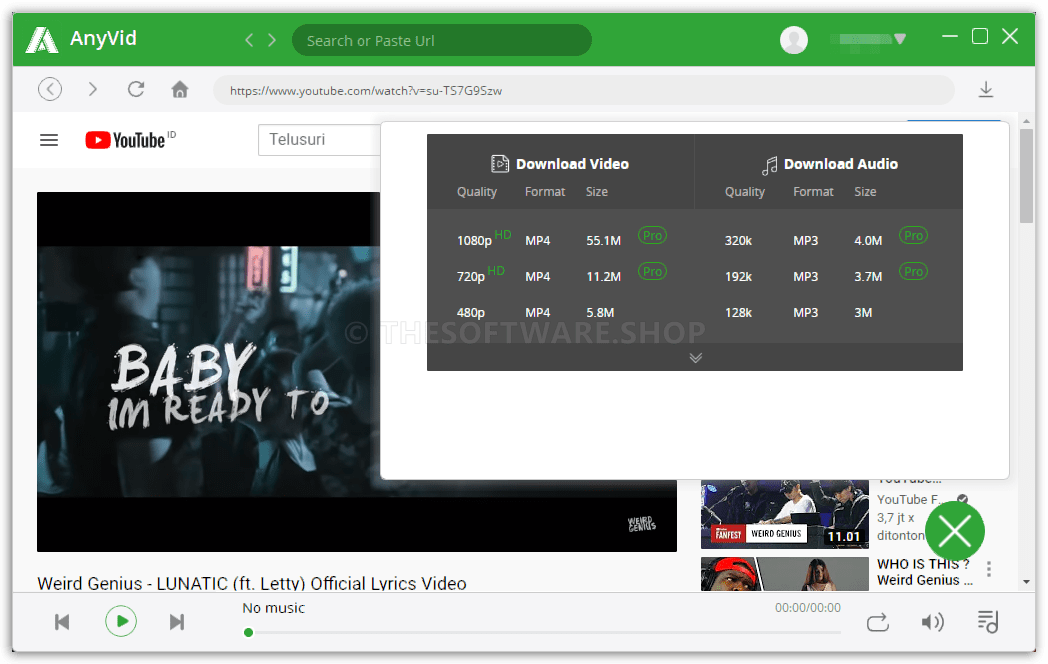Click the Download Audio music note icon

click(x=769, y=164)
